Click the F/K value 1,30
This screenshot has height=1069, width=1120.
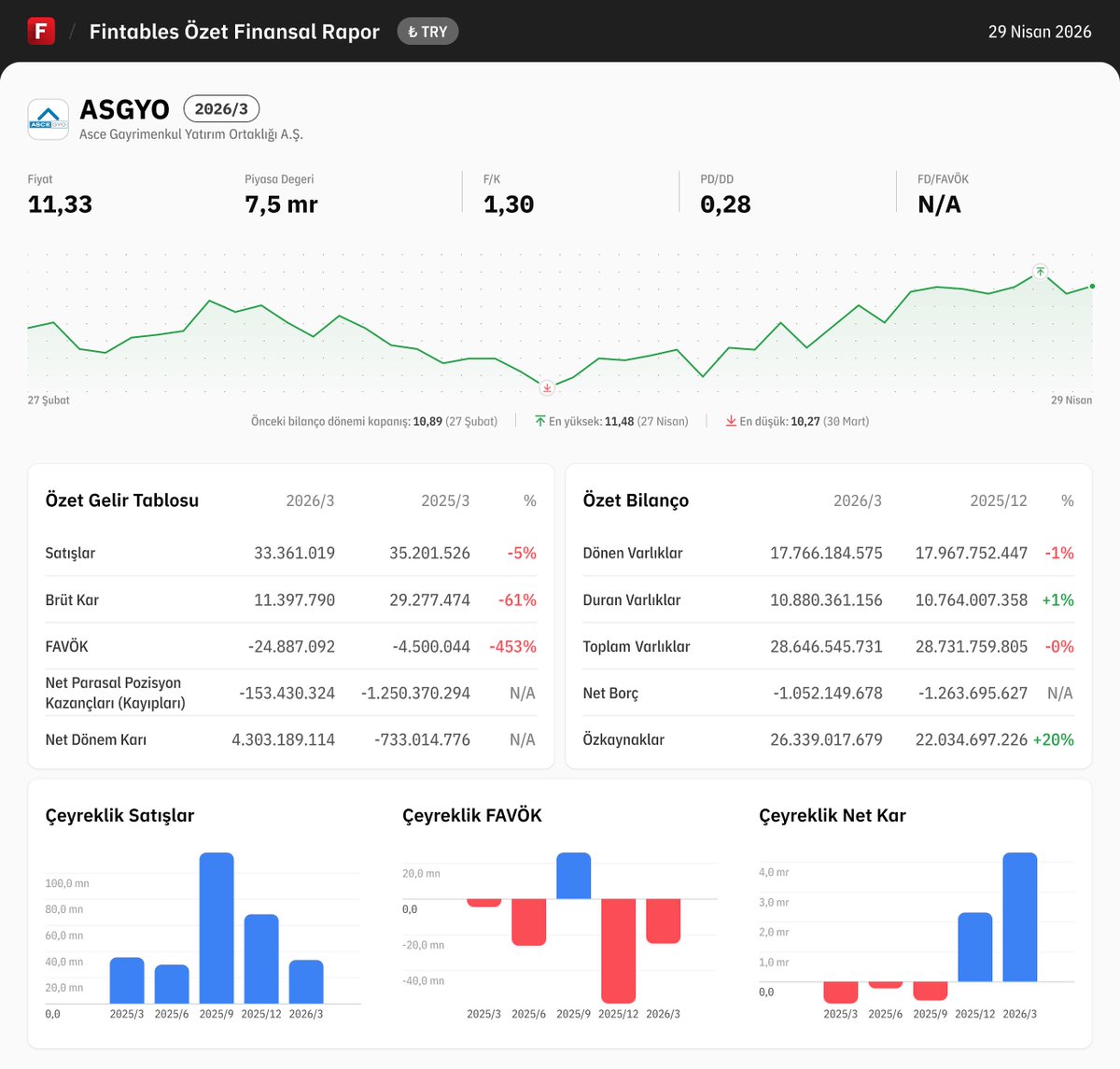pos(509,204)
